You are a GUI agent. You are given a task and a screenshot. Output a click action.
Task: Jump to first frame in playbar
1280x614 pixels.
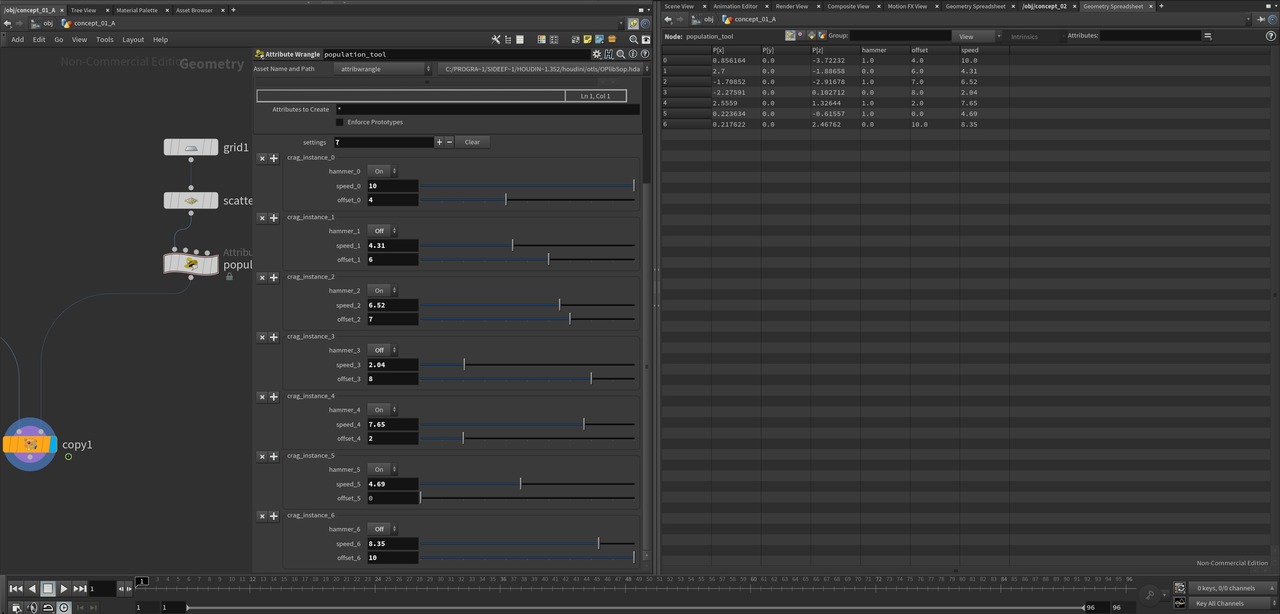pyautogui.click(x=16, y=589)
